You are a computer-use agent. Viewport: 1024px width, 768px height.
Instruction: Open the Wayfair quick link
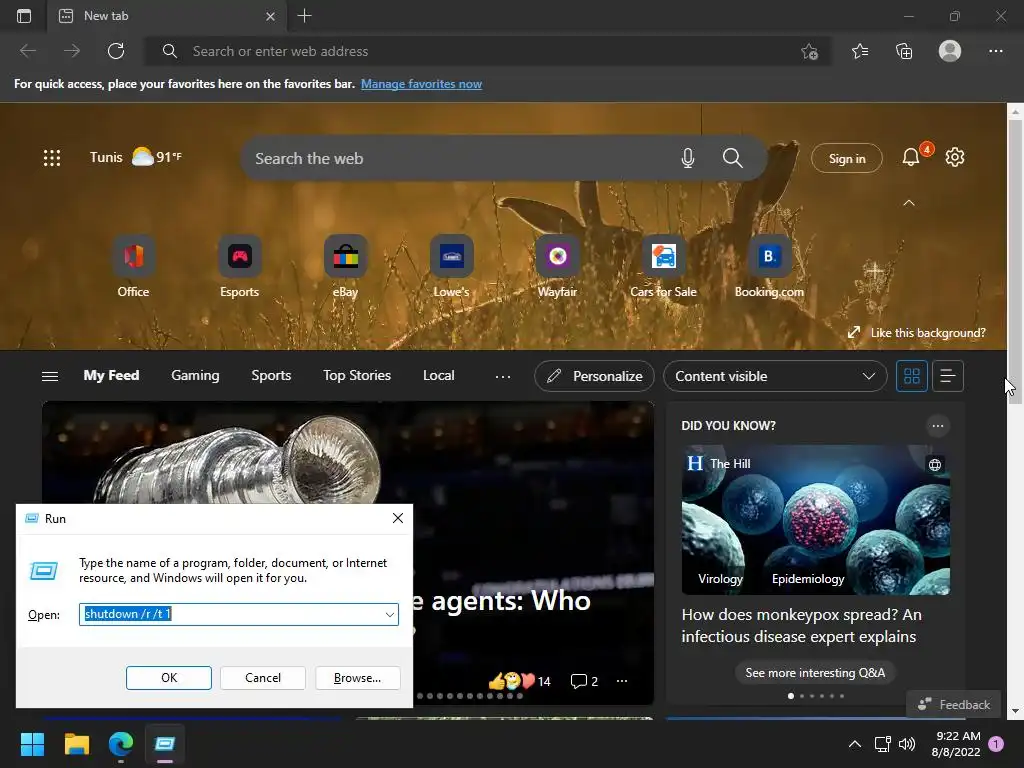[x=557, y=266]
